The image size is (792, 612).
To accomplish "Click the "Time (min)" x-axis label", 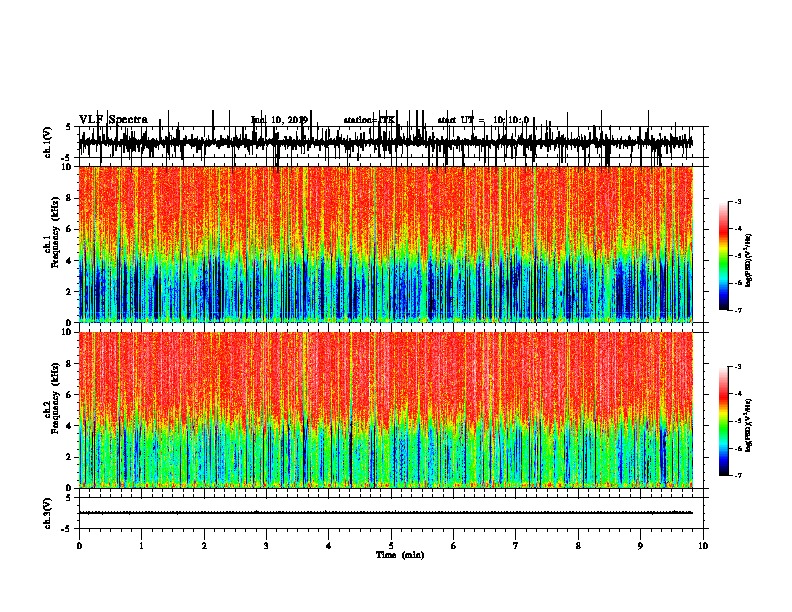I will pyautogui.click(x=400, y=555).
